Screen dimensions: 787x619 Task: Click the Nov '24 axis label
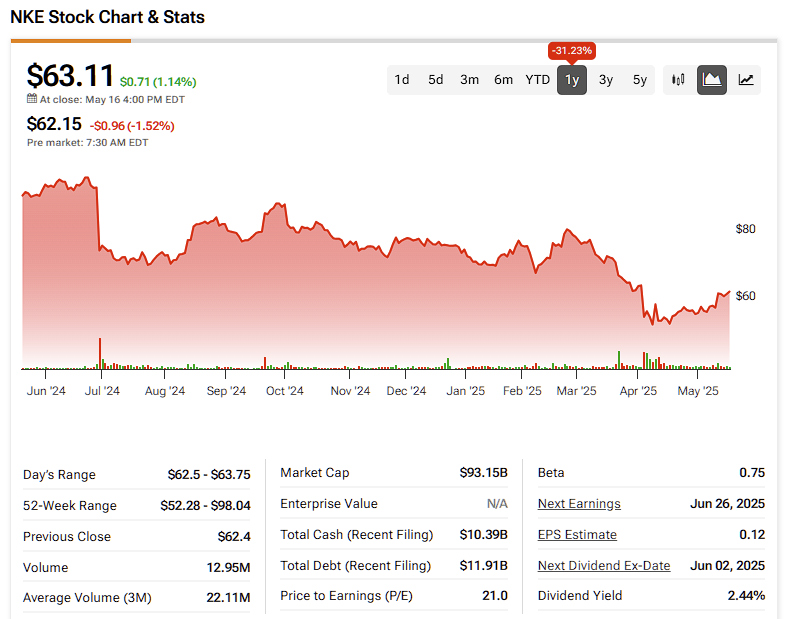pos(350,391)
